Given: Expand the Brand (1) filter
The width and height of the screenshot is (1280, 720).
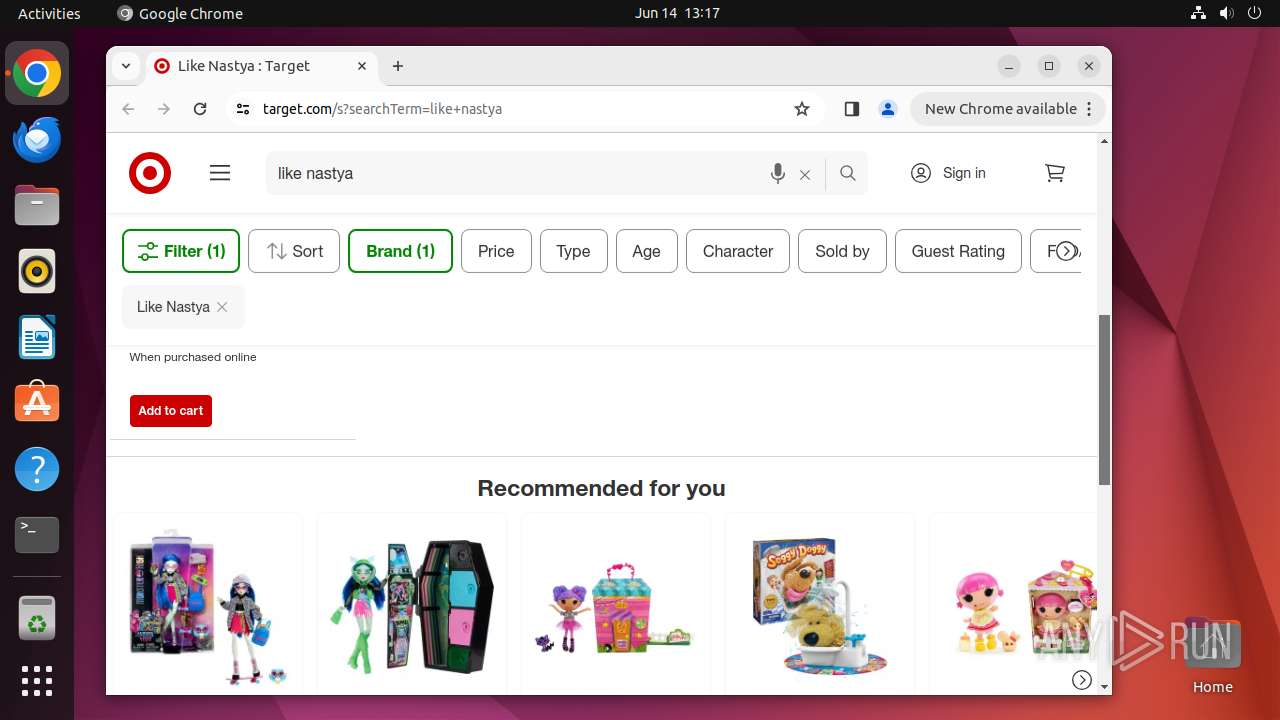Looking at the screenshot, I should [x=400, y=251].
